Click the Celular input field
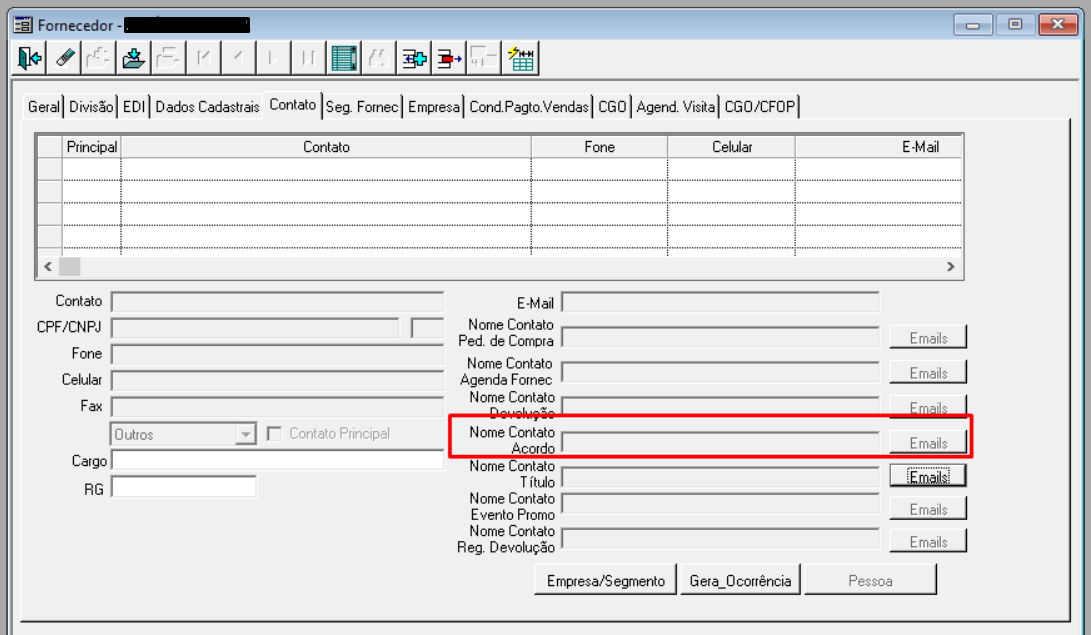This screenshot has width=1091, height=635. [278, 380]
